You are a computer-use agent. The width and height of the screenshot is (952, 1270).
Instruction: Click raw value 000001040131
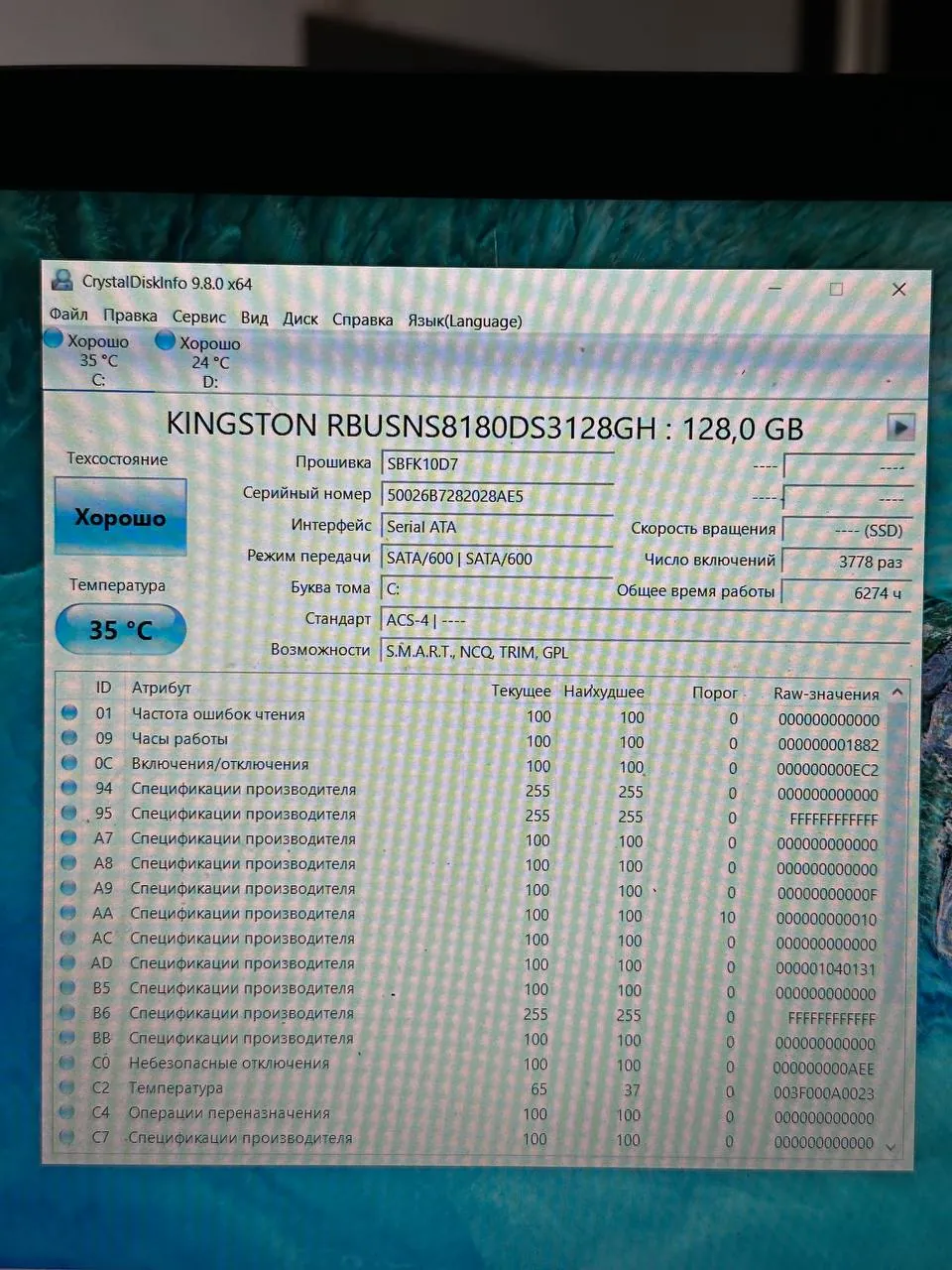(826, 968)
